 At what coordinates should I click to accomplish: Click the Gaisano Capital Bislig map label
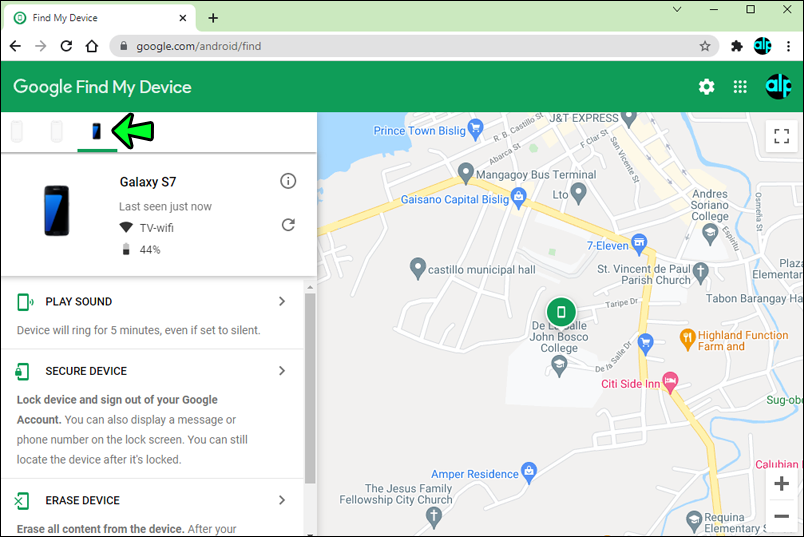click(455, 200)
